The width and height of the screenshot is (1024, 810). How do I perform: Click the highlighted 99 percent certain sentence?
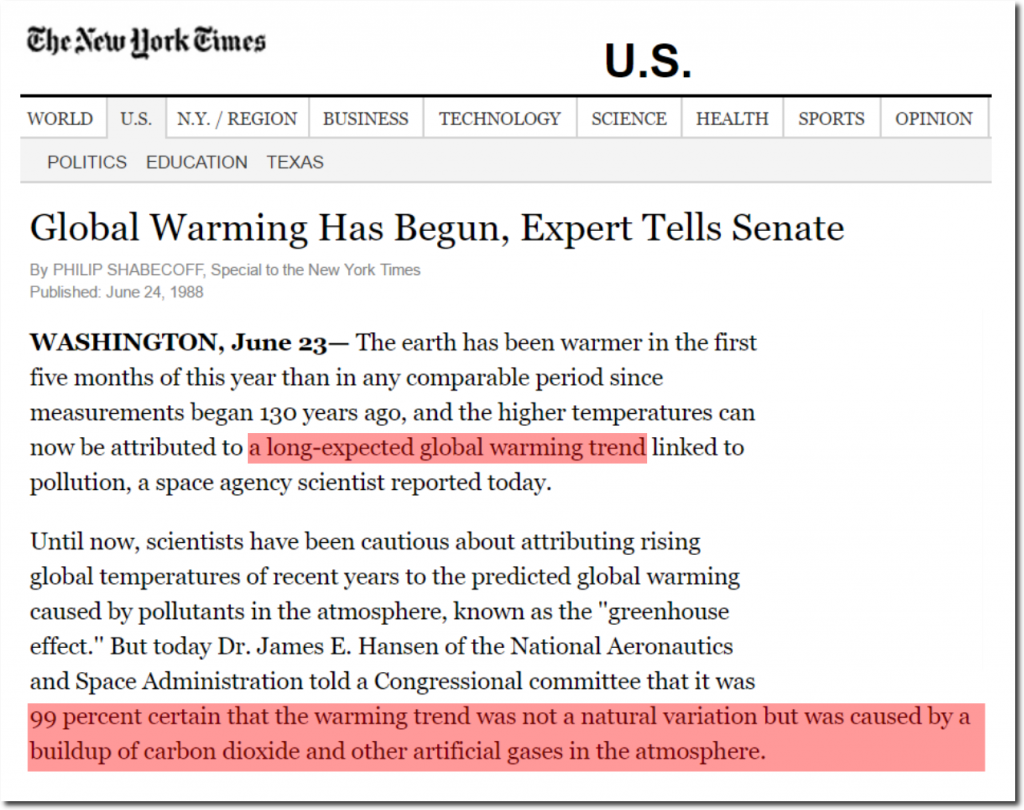coord(506,736)
